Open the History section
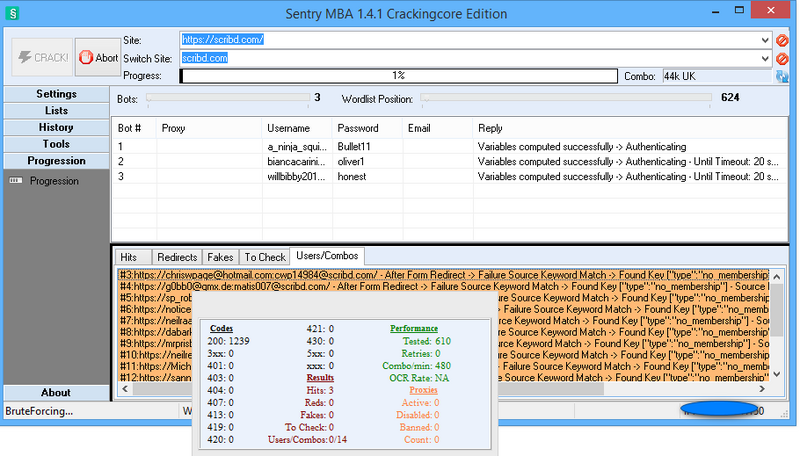 click(x=56, y=128)
